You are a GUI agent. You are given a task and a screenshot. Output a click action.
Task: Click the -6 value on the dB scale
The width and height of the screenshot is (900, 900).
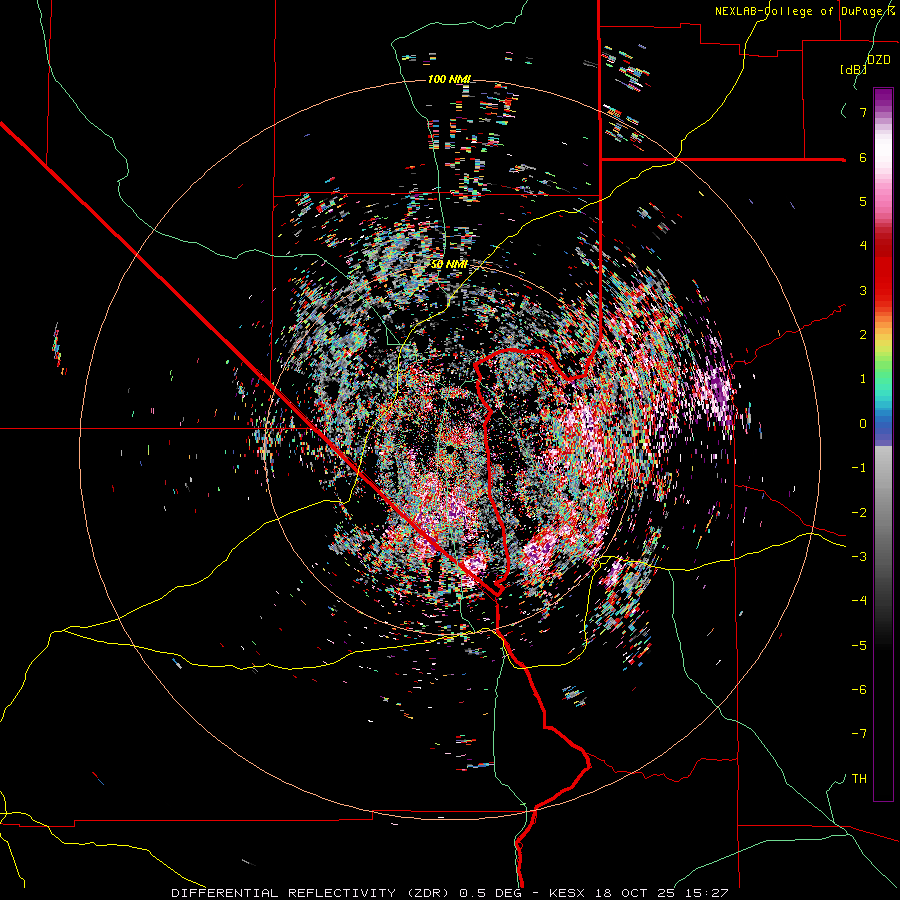[x=859, y=690]
